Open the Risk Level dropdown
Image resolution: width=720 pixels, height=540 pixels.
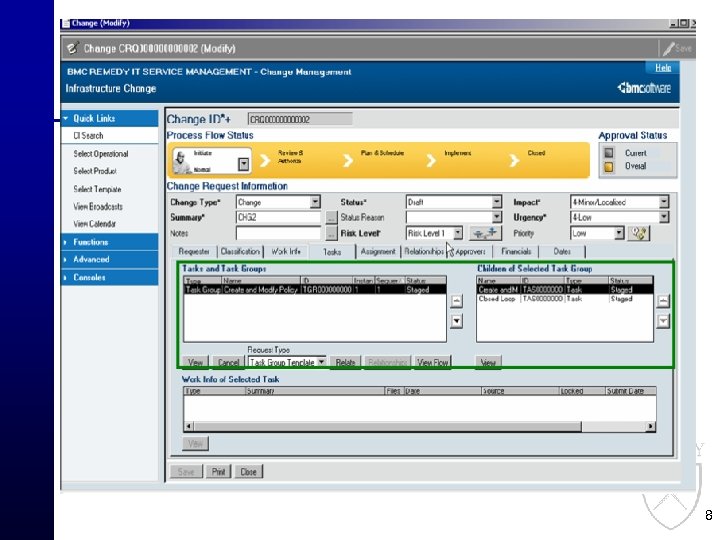[x=458, y=233]
